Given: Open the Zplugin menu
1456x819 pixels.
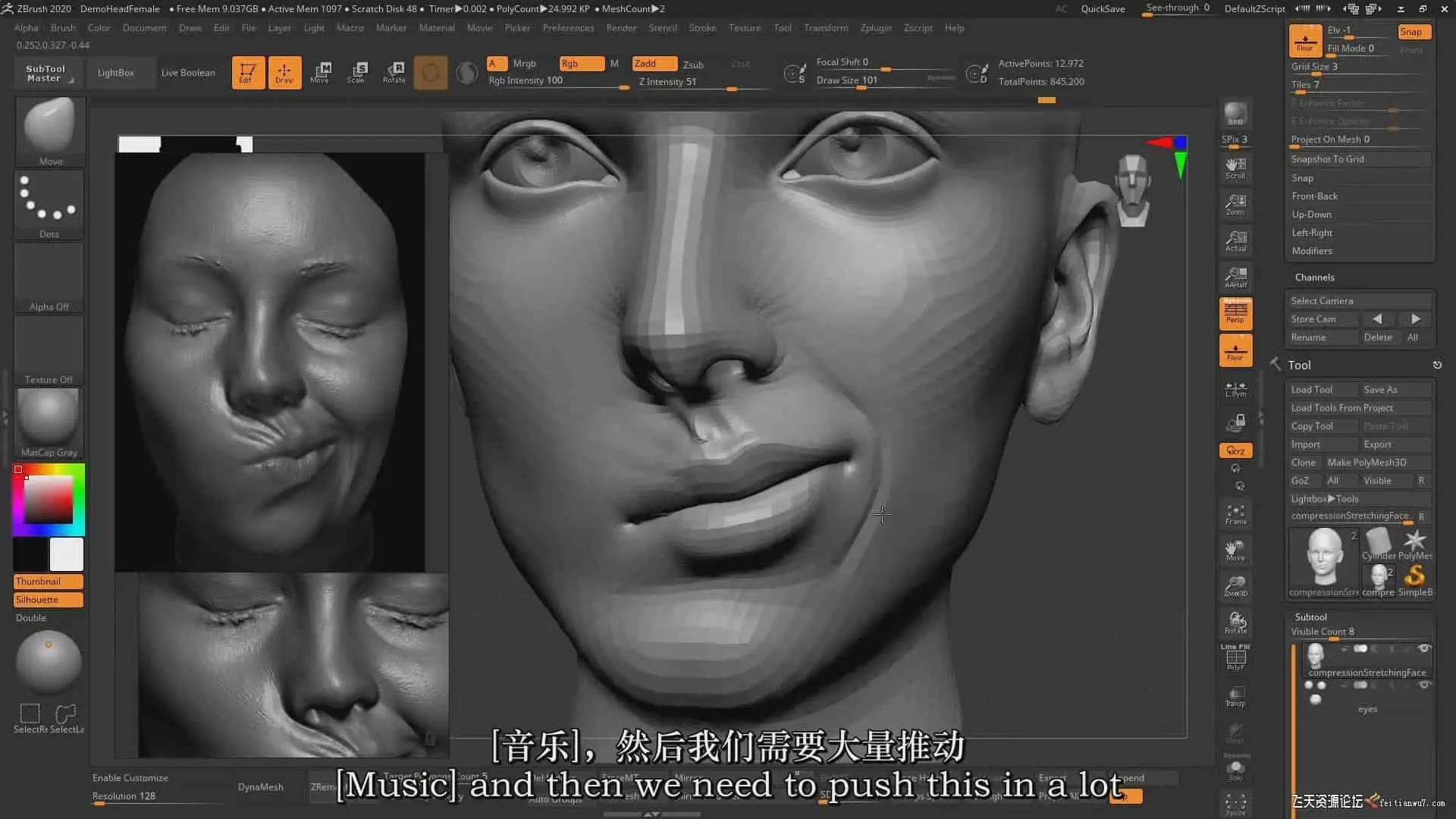Looking at the screenshot, I should [875, 28].
